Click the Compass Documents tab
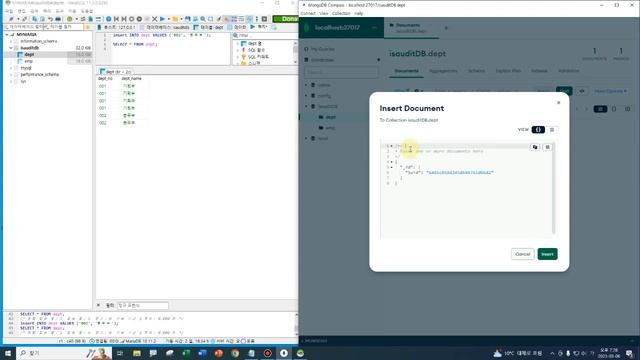640x360 pixels. (x=406, y=71)
